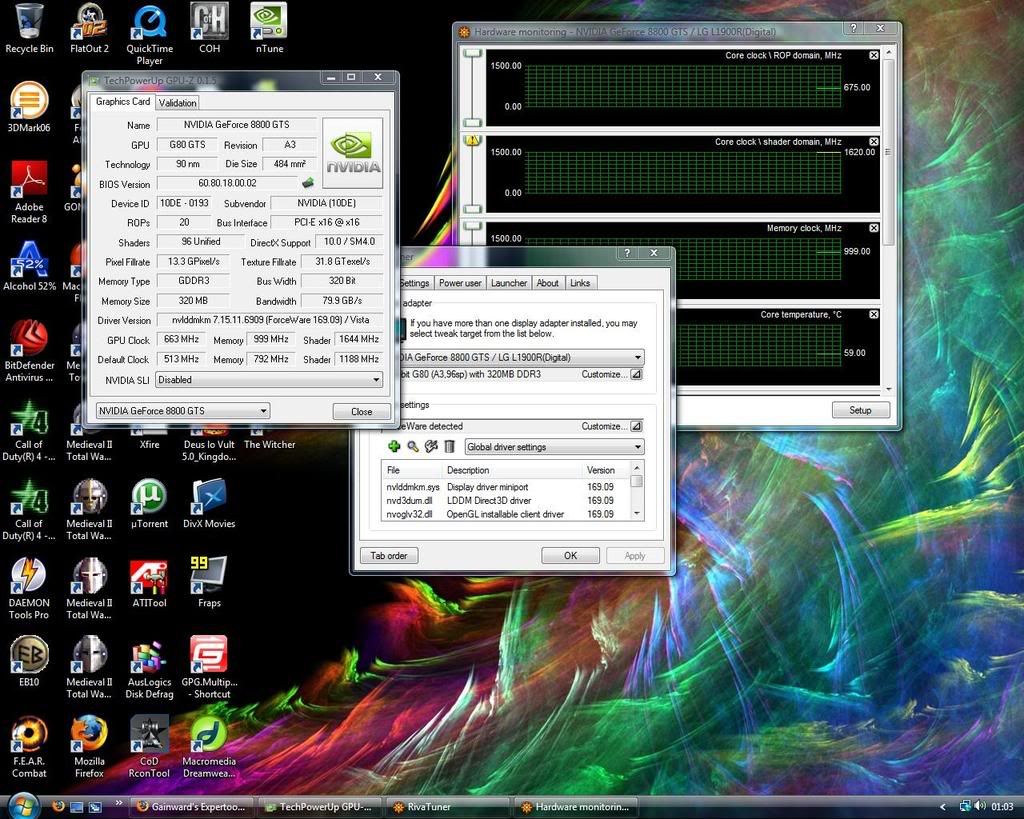1024x819 pixels.
Task: Show hidden system tray icons arrow
Action: (x=942, y=807)
